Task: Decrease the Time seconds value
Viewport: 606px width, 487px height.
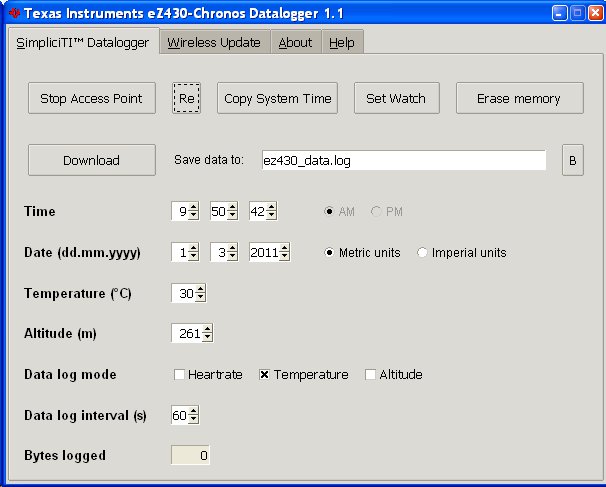Action: (x=271, y=215)
